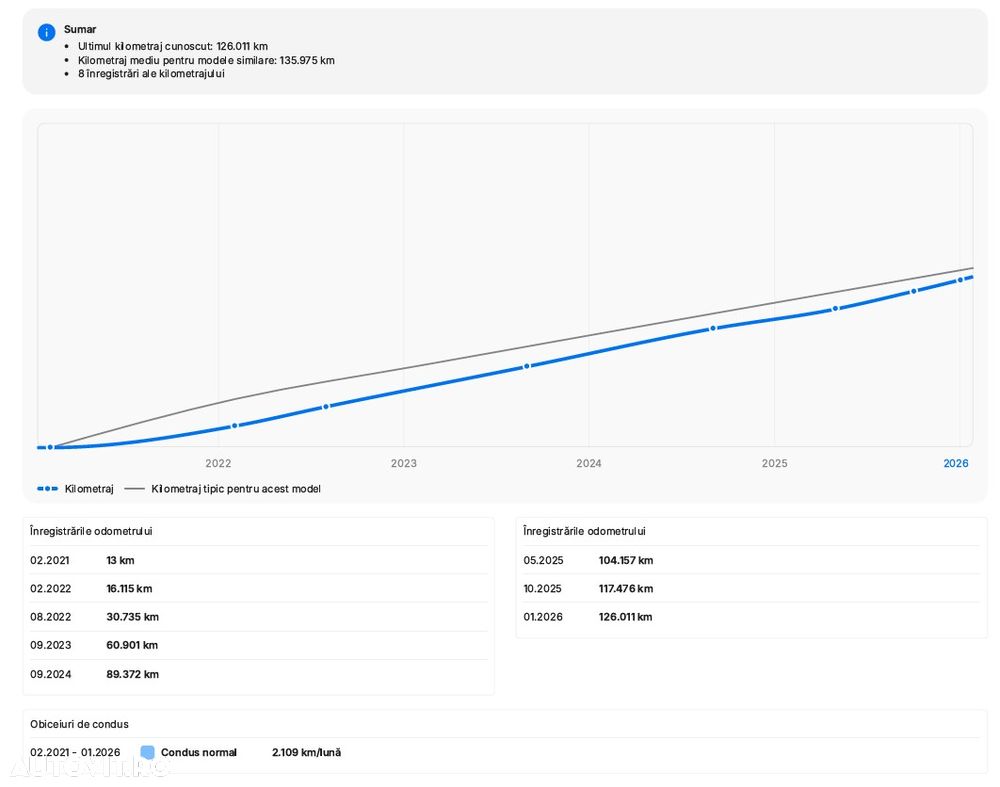The width and height of the screenshot is (1000, 787).
Task: Select 'Ultimul kilometraj cunoscut: 126.011 km' line
Action: pos(173,46)
